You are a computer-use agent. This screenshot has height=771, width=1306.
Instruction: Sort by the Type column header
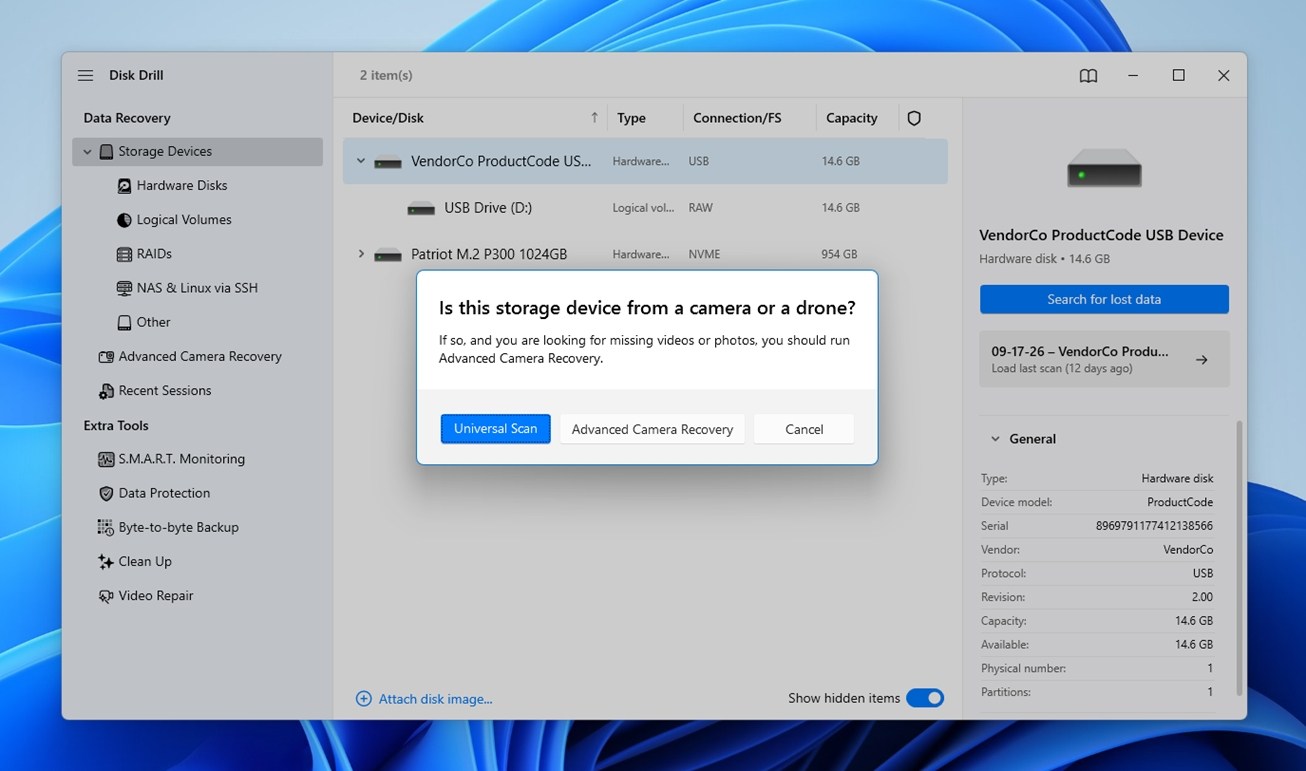[x=631, y=118]
